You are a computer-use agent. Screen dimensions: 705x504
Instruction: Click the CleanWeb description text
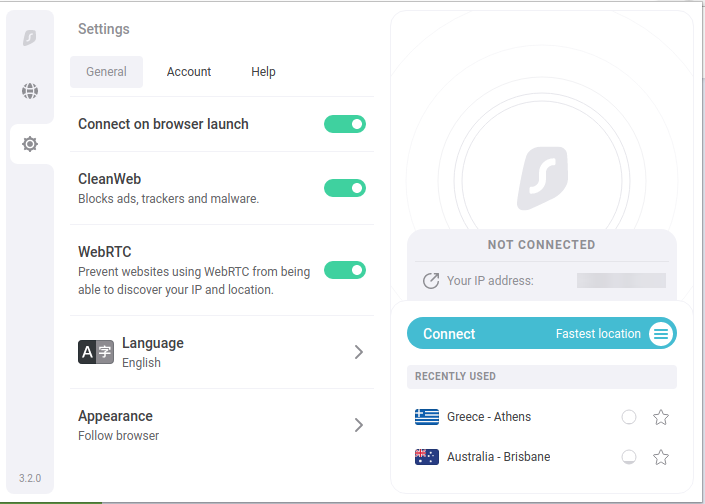tap(169, 199)
